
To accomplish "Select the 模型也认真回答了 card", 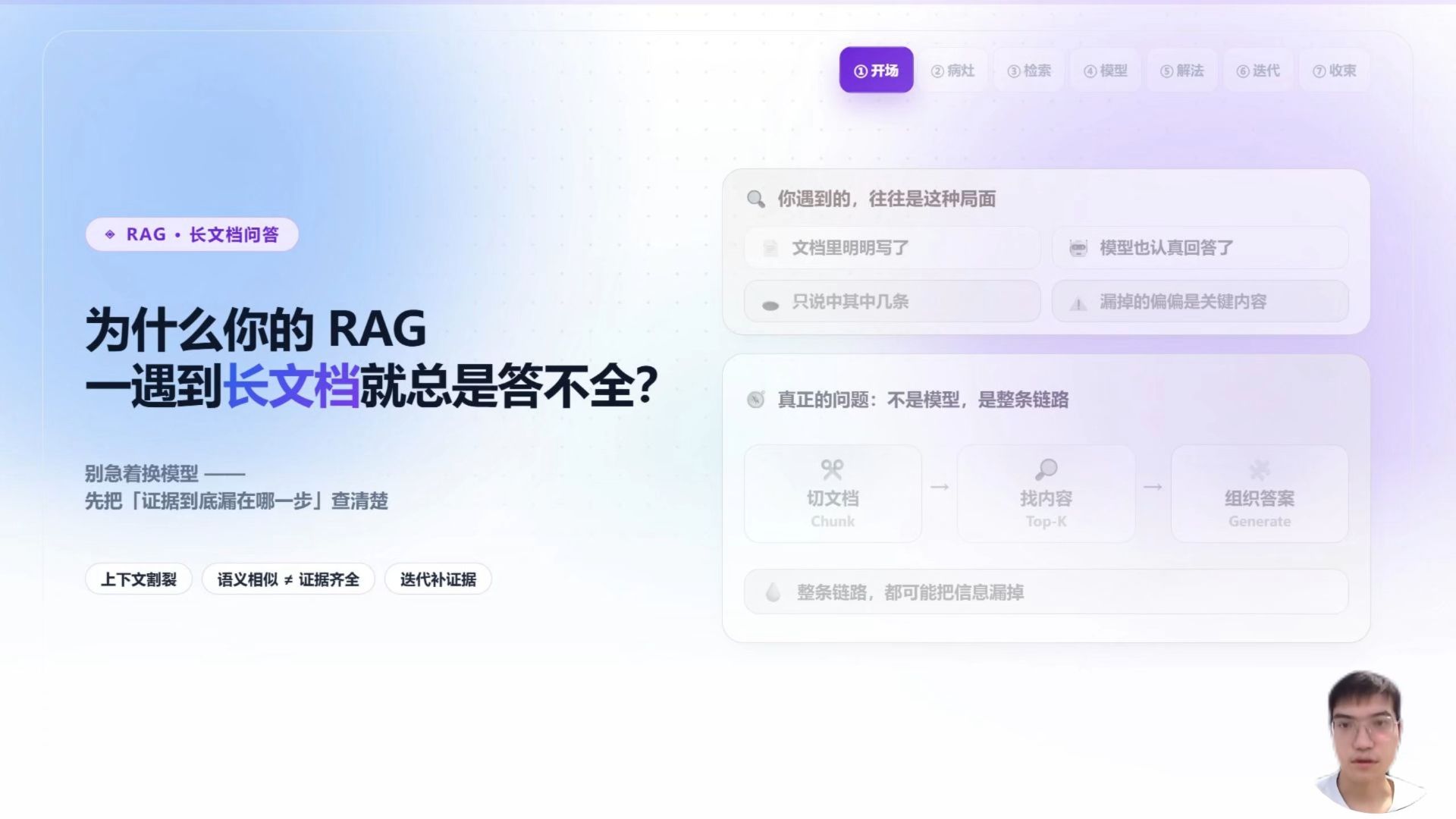I will pyautogui.click(x=1200, y=248).
